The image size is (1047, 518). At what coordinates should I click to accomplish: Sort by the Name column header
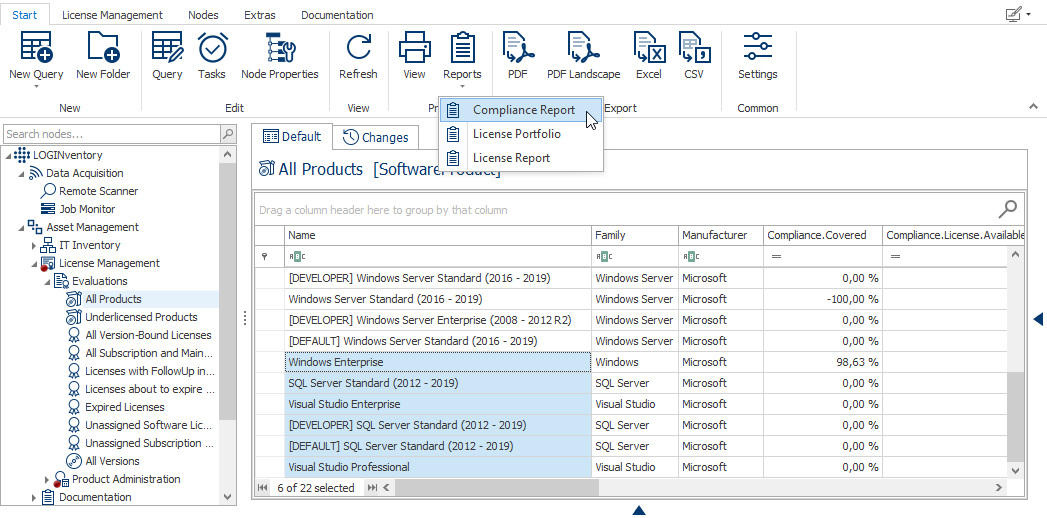(438, 235)
